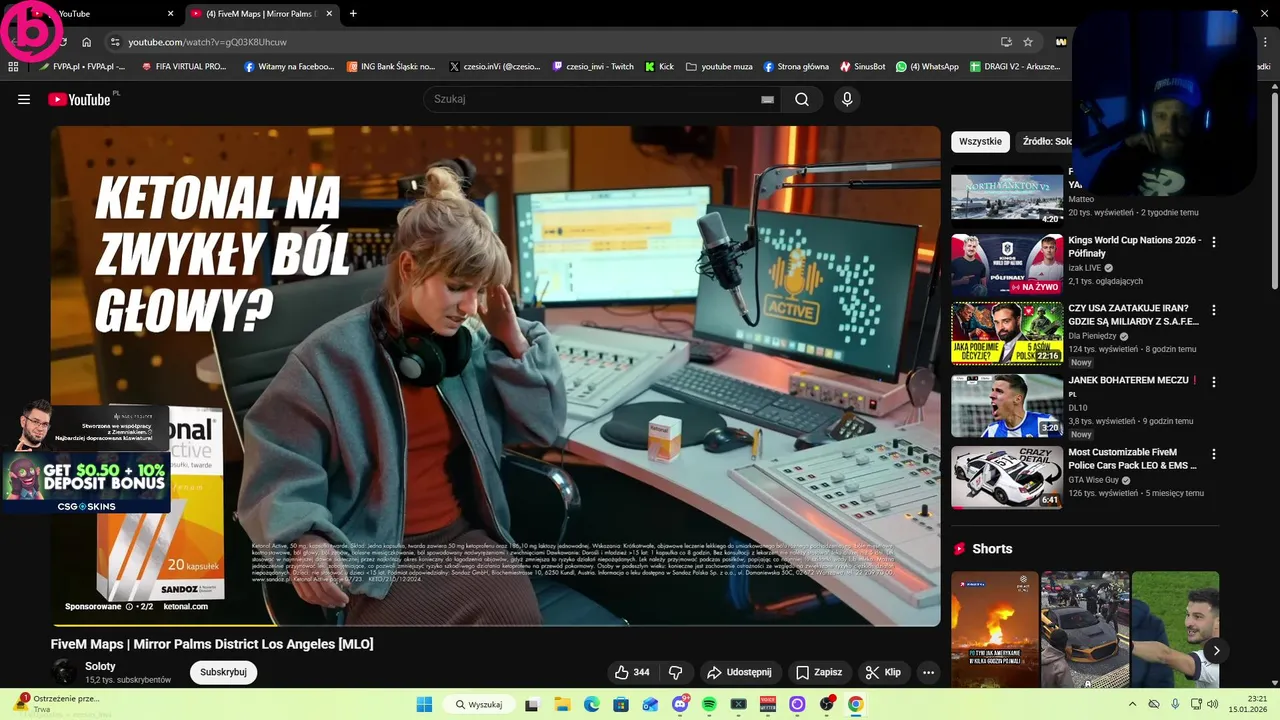Open a new browser tab
The width and height of the screenshot is (1280, 720).
click(353, 14)
